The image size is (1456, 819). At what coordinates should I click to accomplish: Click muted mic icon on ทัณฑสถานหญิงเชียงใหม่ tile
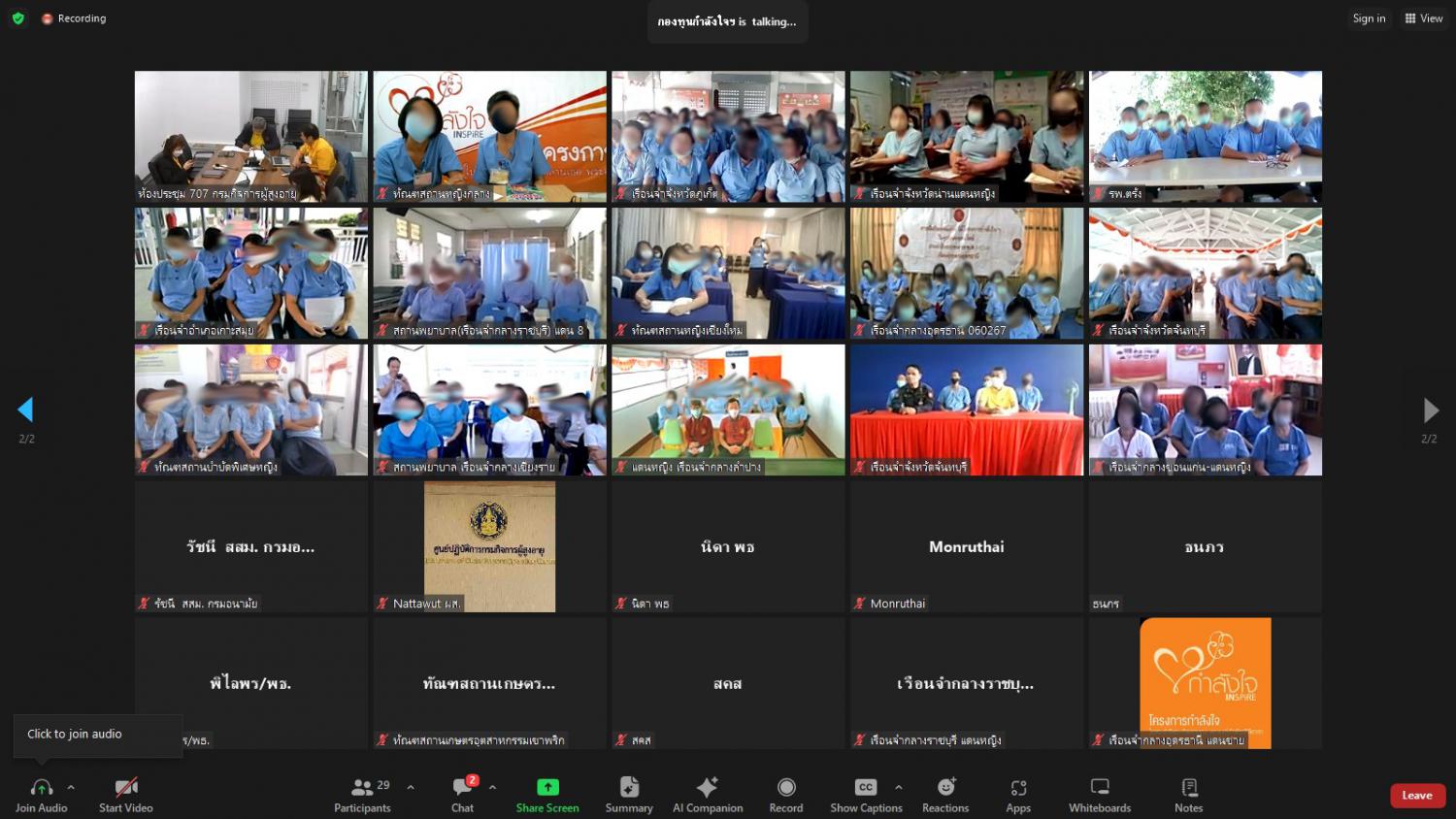pyautogui.click(x=620, y=331)
